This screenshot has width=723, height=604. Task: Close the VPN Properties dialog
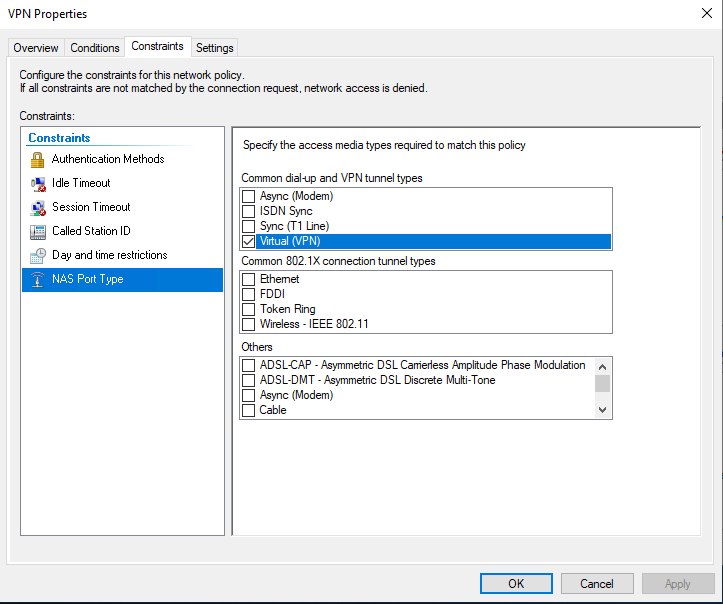click(x=706, y=13)
